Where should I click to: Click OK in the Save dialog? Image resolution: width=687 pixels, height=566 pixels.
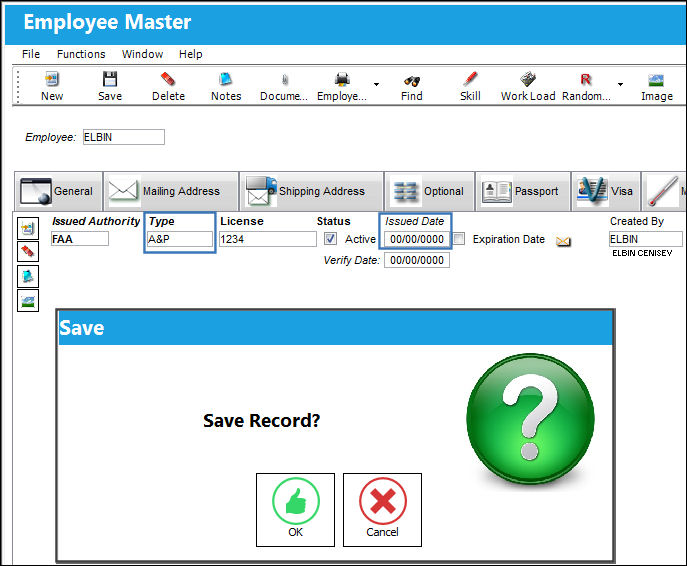295,510
